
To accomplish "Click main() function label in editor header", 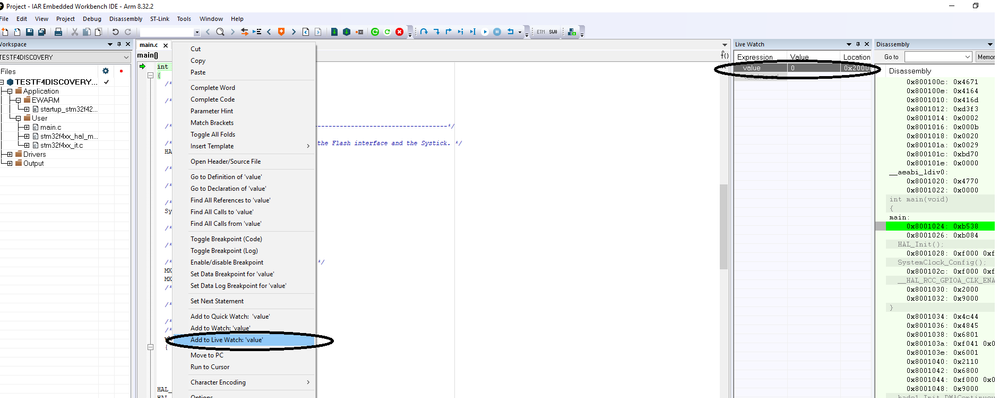I will pos(147,55).
